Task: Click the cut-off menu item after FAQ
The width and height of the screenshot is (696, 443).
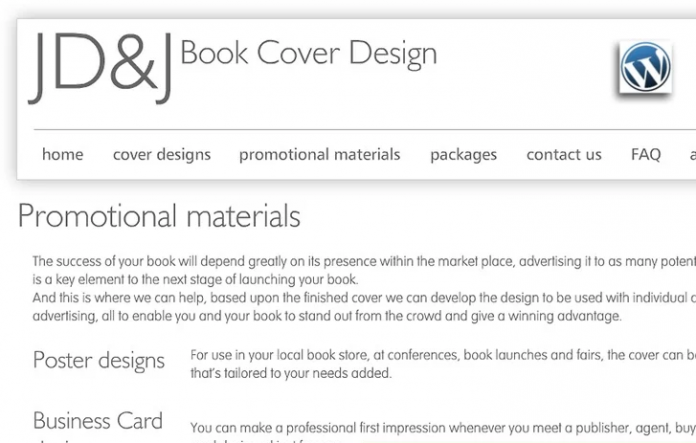Action: pyautogui.click(x=691, y=154)
